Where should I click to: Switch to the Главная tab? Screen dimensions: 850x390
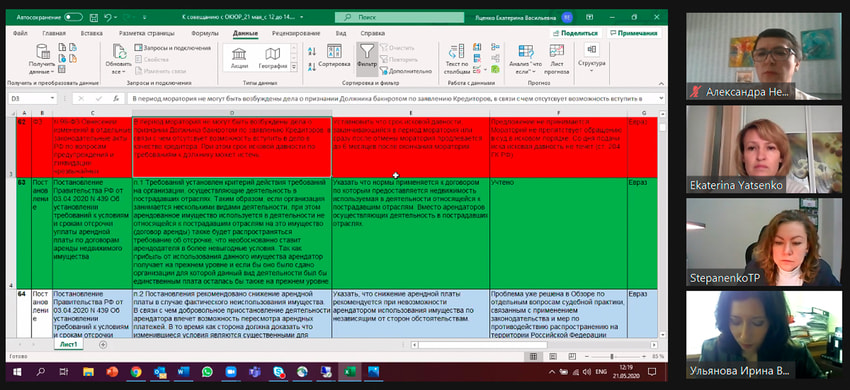(x=54, y=33)
